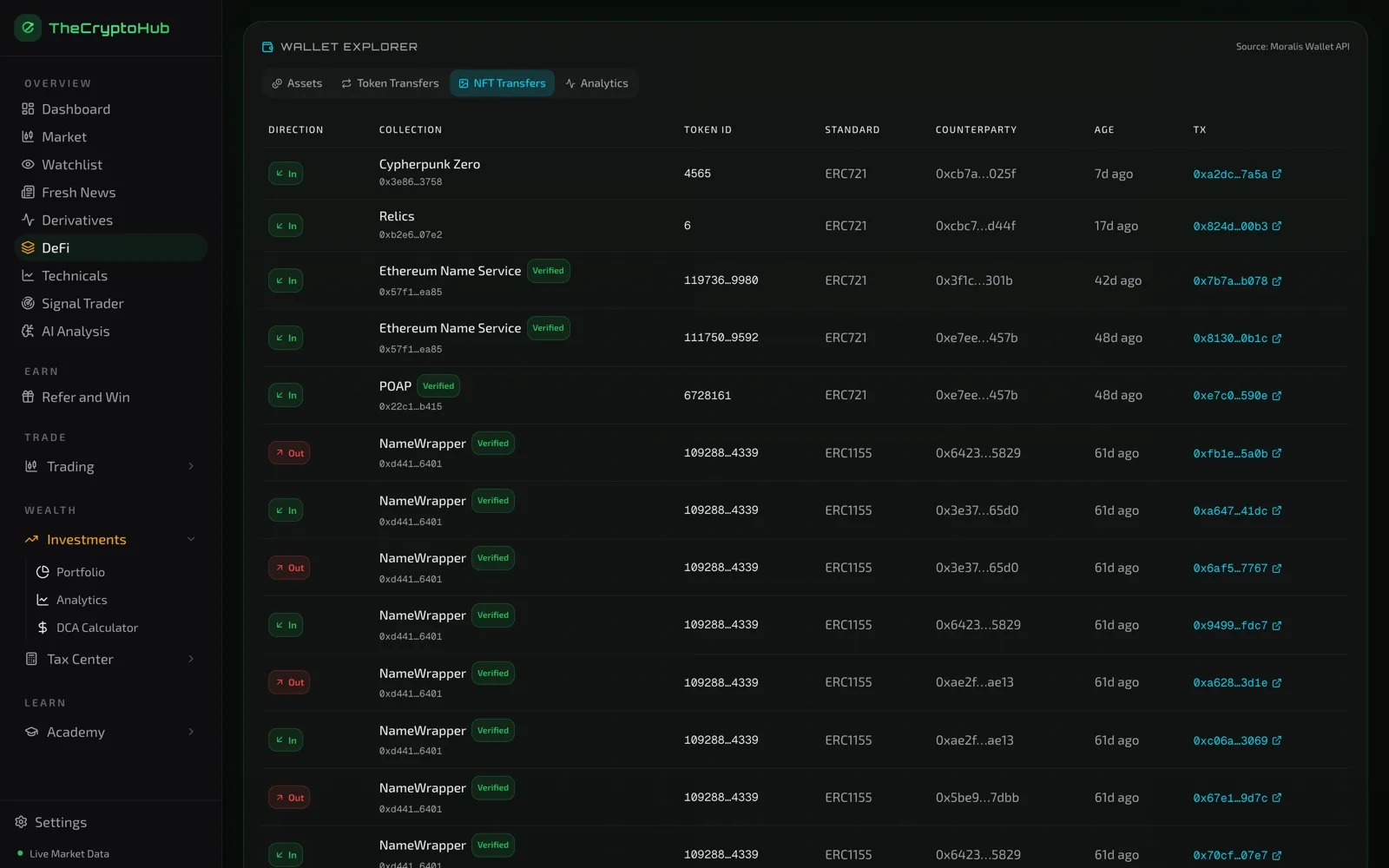This screenshot has width=1389, height=868.
Task: Open Dashboard from the sidebar
Action: tap(111, 109)
